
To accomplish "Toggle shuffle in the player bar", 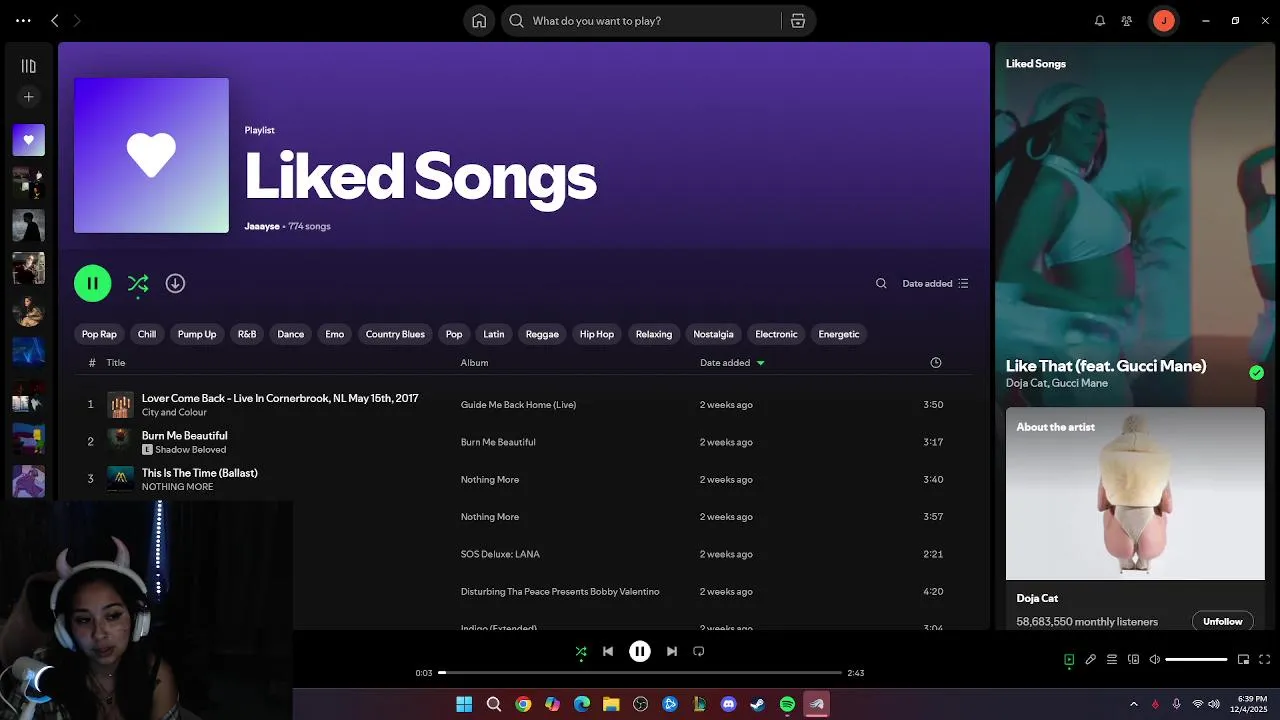I will tap(581, 651).
